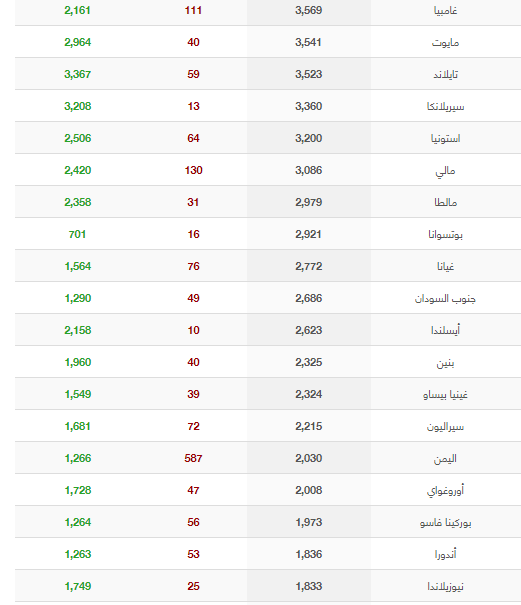Open the مالطا country entry

point(445,203)
